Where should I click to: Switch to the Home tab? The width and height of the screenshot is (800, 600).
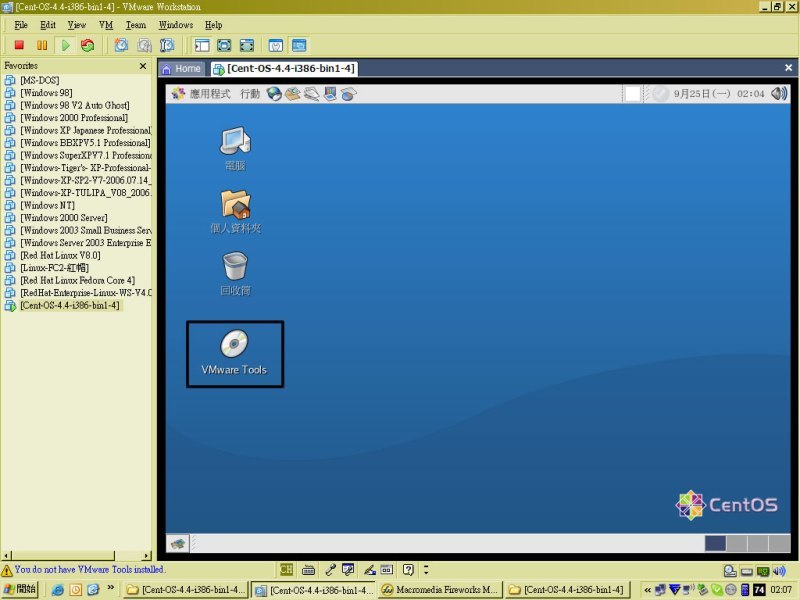coord(182,69)
